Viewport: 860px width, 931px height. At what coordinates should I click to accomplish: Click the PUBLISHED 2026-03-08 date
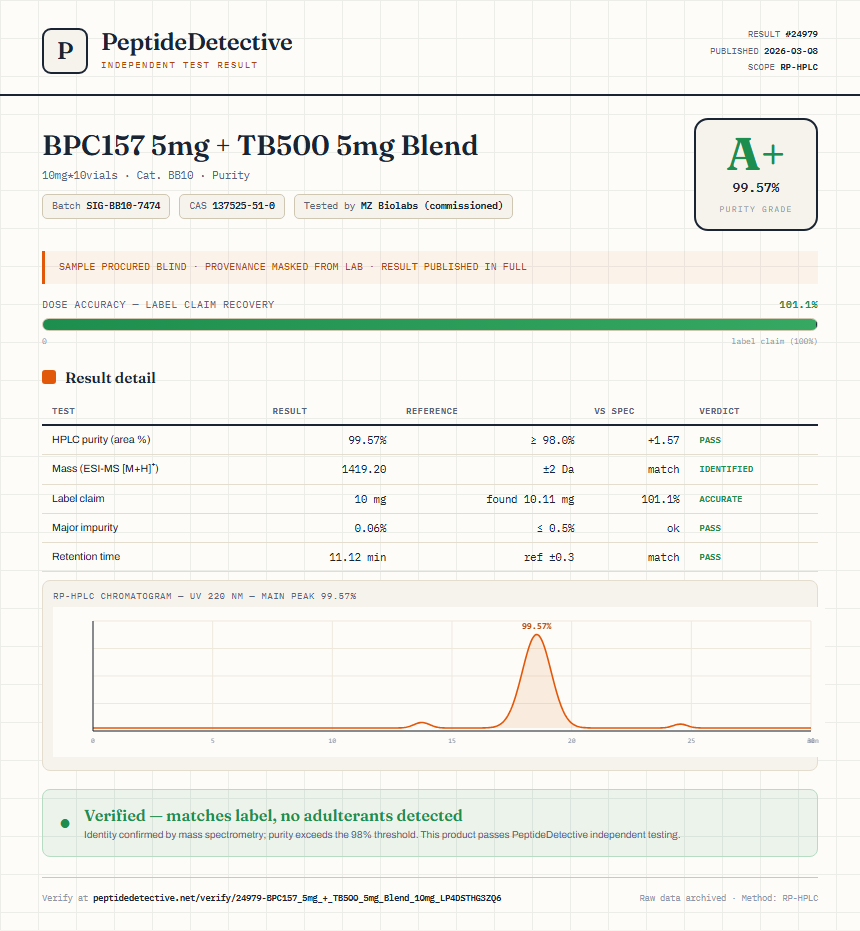[x=764, y=51]
